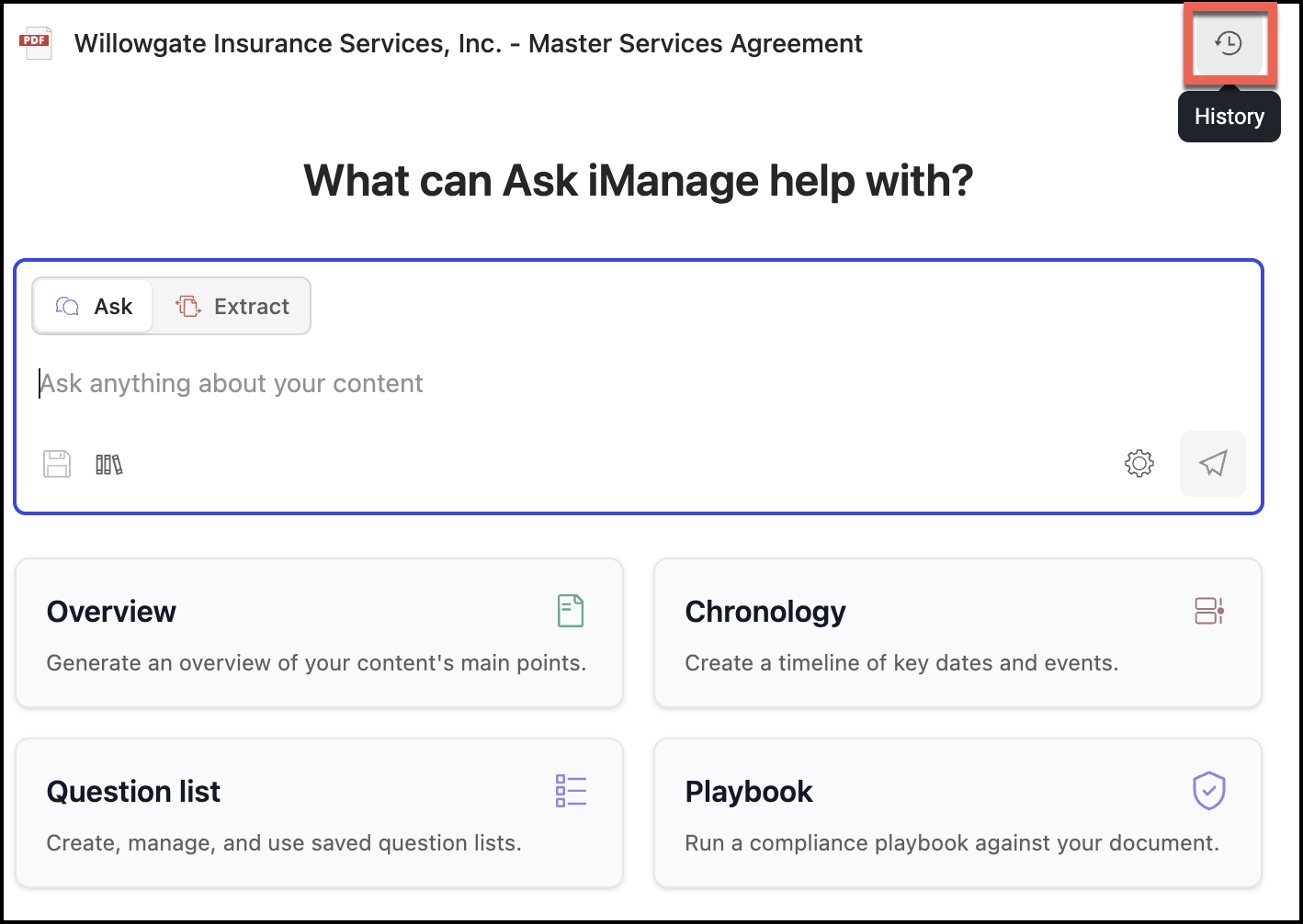This screenshot has height=924, width=1303.
Task: Click 'Create a timeline of key dates and events.'
Action: point(901,663)
